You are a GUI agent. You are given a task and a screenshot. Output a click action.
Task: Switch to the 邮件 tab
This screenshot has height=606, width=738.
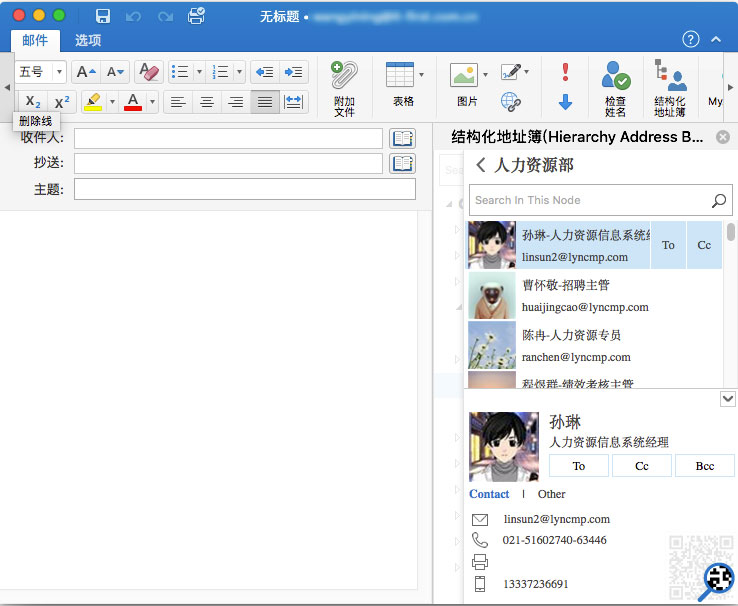pyautogui.click(x=35, y=40)
